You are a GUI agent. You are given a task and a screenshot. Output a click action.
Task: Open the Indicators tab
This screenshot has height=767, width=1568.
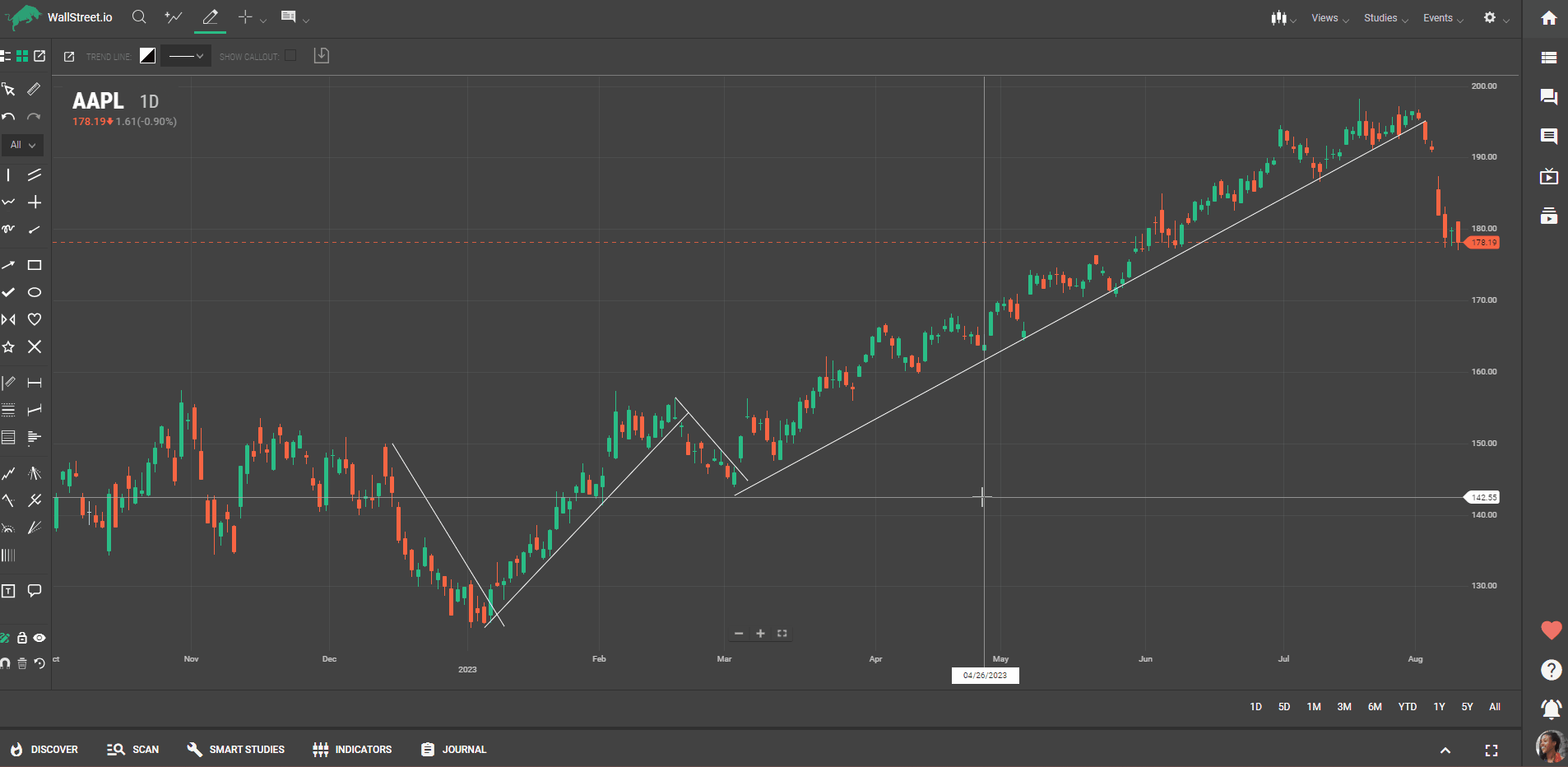point(353,750)
